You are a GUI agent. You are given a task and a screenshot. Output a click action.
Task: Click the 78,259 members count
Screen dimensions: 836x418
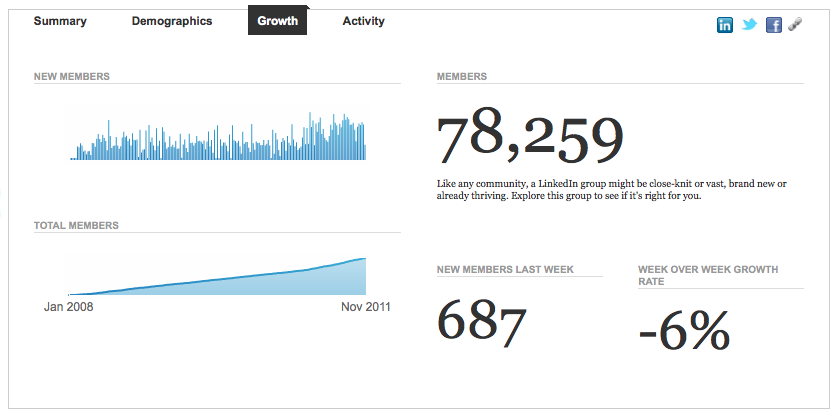point(530,138)
